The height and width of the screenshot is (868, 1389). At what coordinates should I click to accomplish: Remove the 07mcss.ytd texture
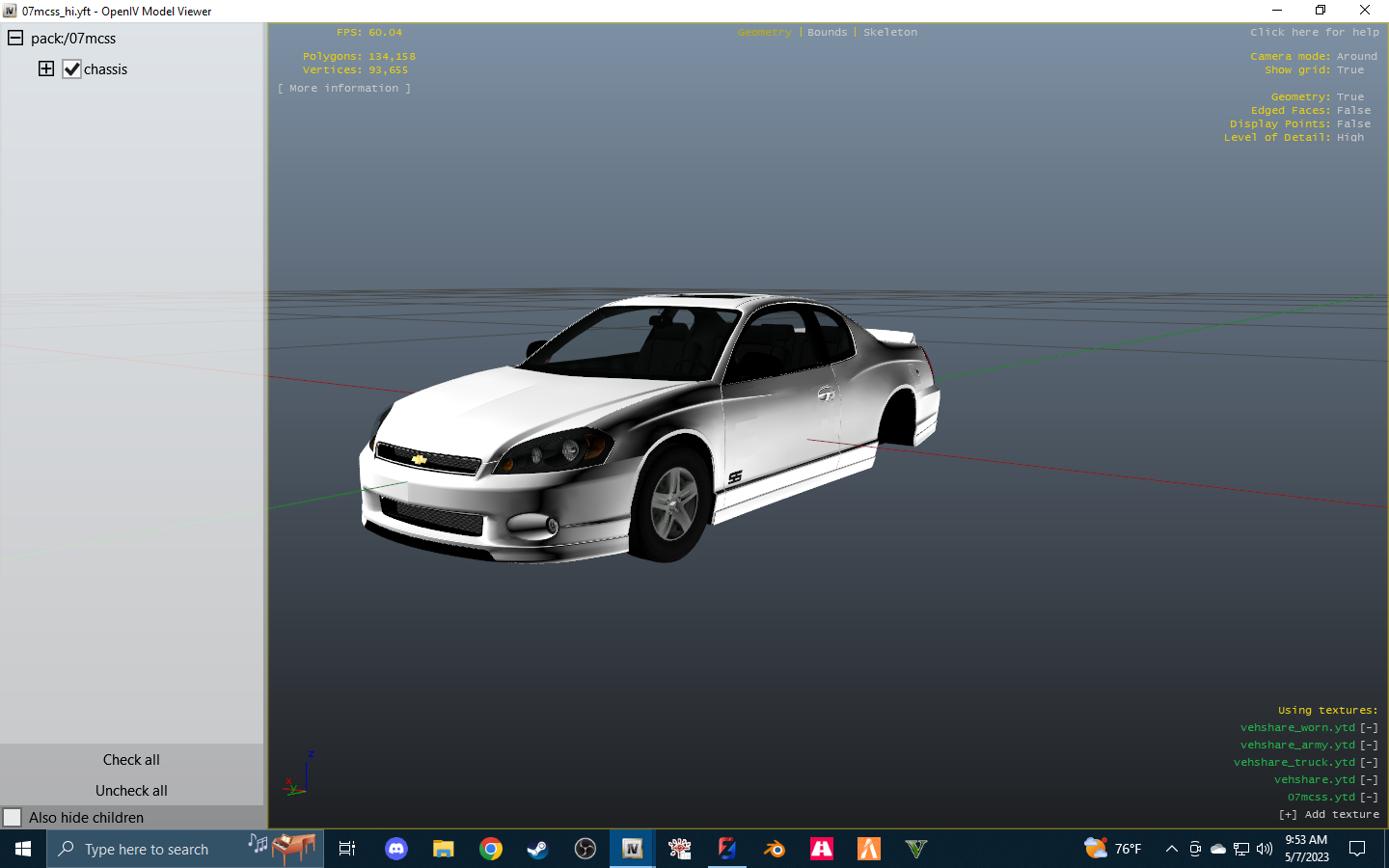click(x=1368, y=797)
